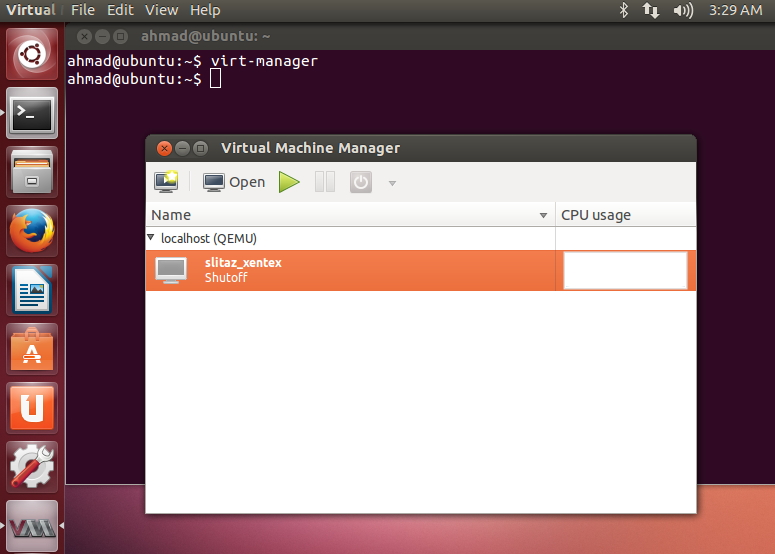The width and height of the screenshot is (775, 554).
Task: Open Ubuntu Software Center in launcher
Action: 33,350
